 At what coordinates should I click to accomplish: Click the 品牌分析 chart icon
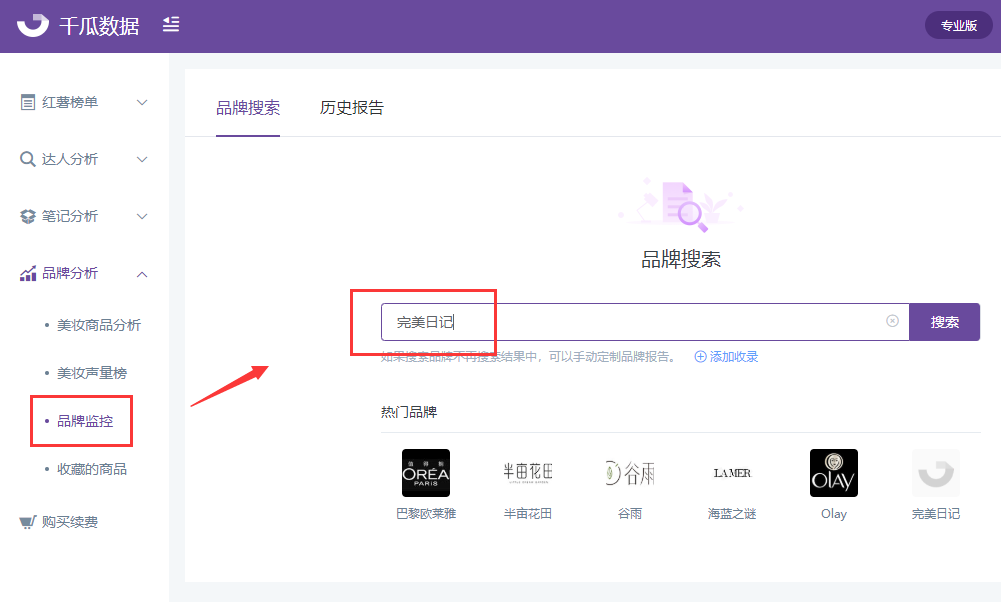tap(27, 273)
